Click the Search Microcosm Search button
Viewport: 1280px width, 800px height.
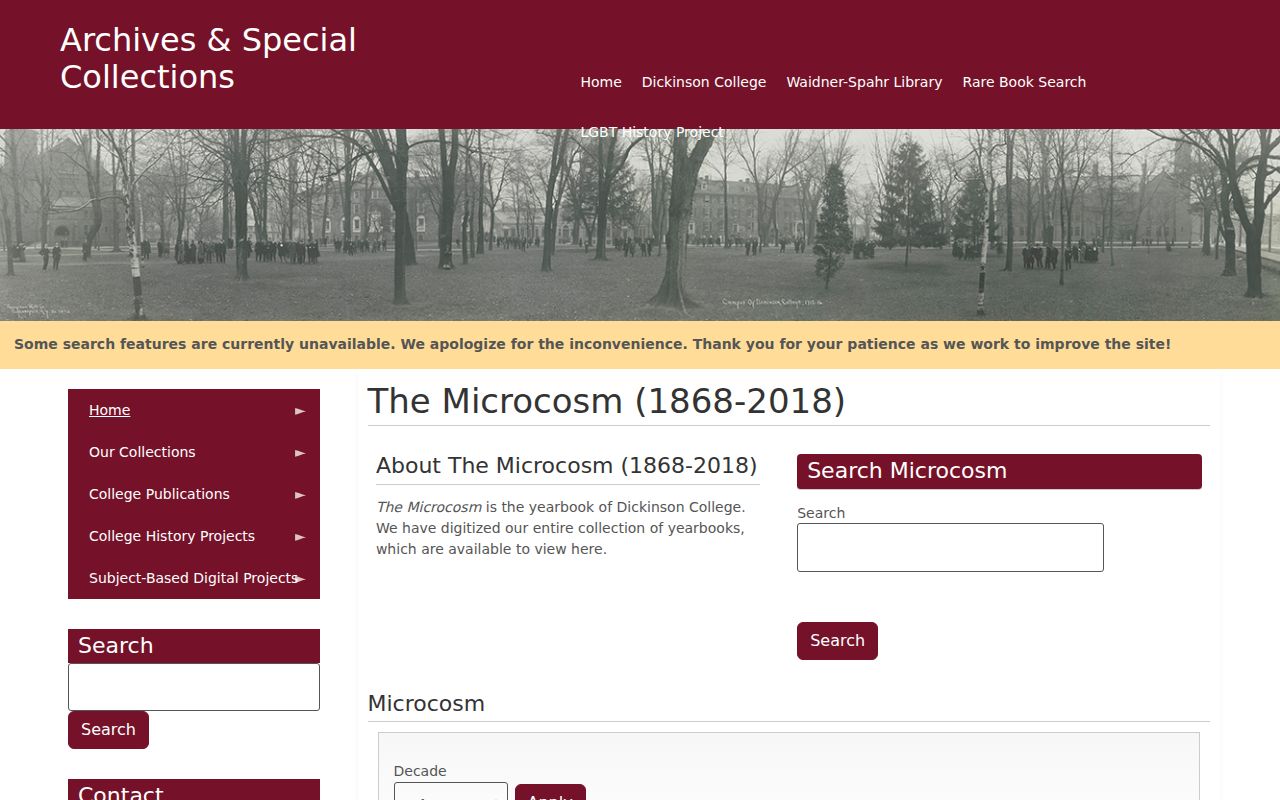click(x=837, y=641)
